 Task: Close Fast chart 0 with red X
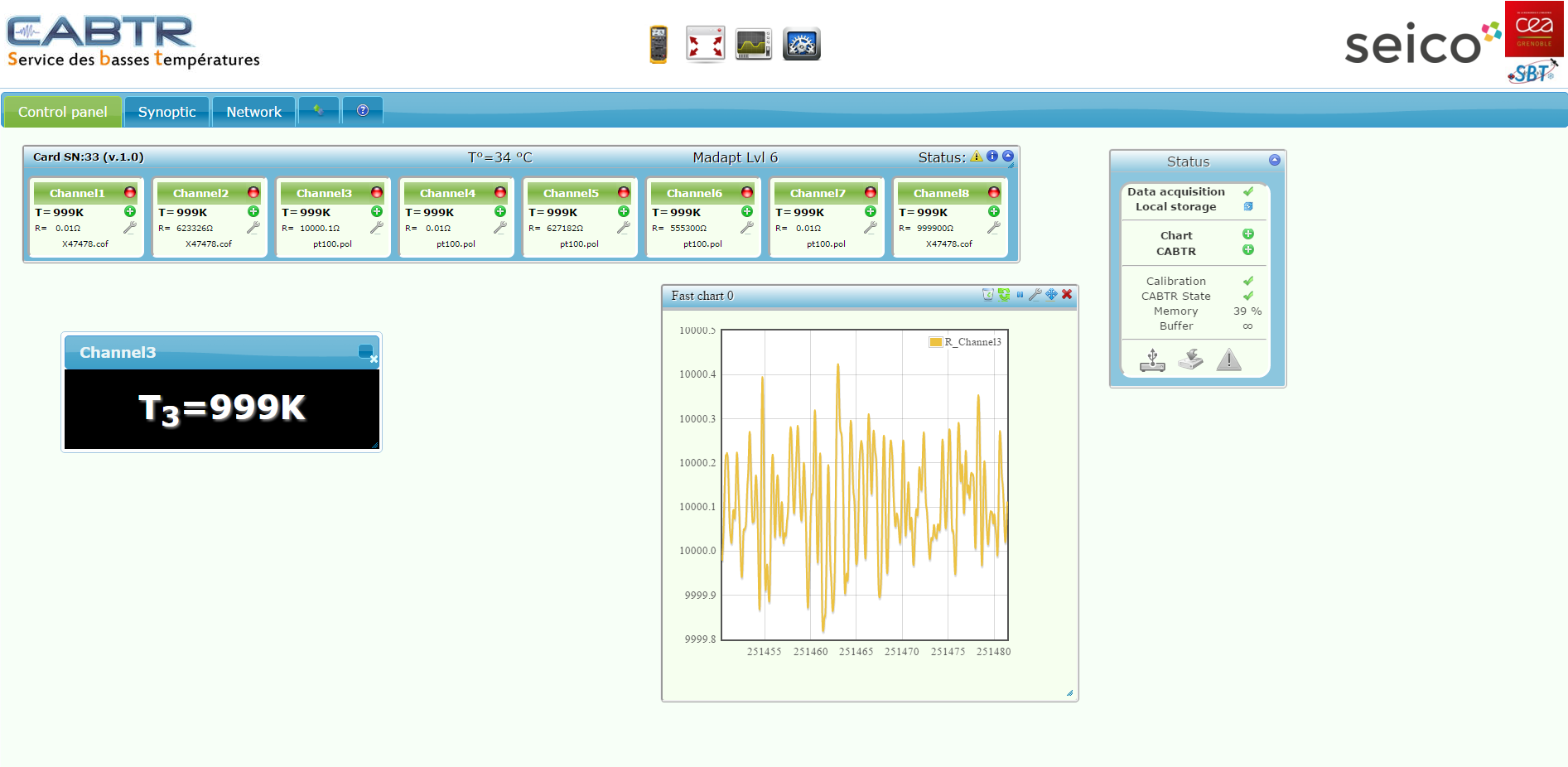(1067, 295)
